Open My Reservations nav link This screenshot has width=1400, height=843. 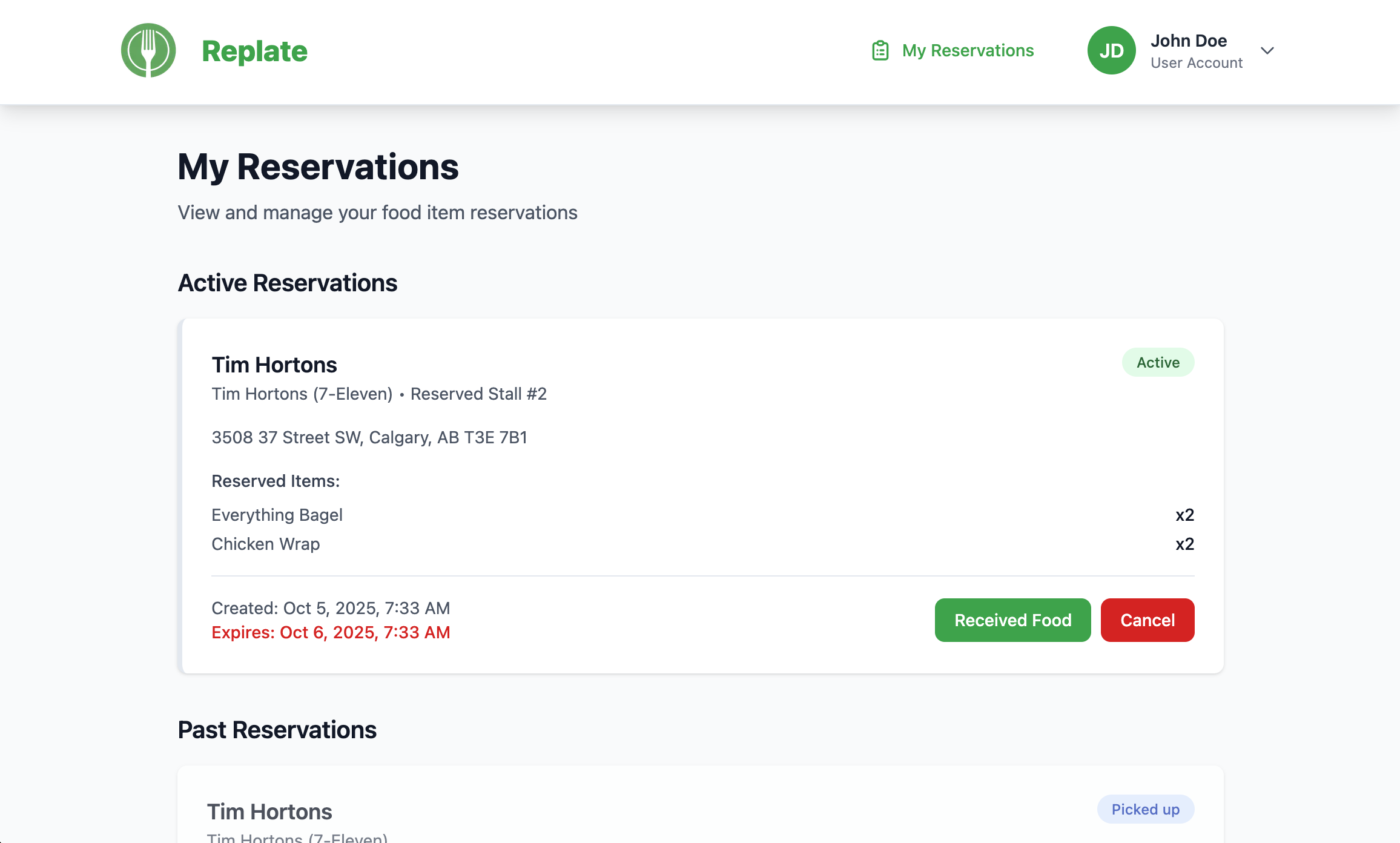point(968,50)
